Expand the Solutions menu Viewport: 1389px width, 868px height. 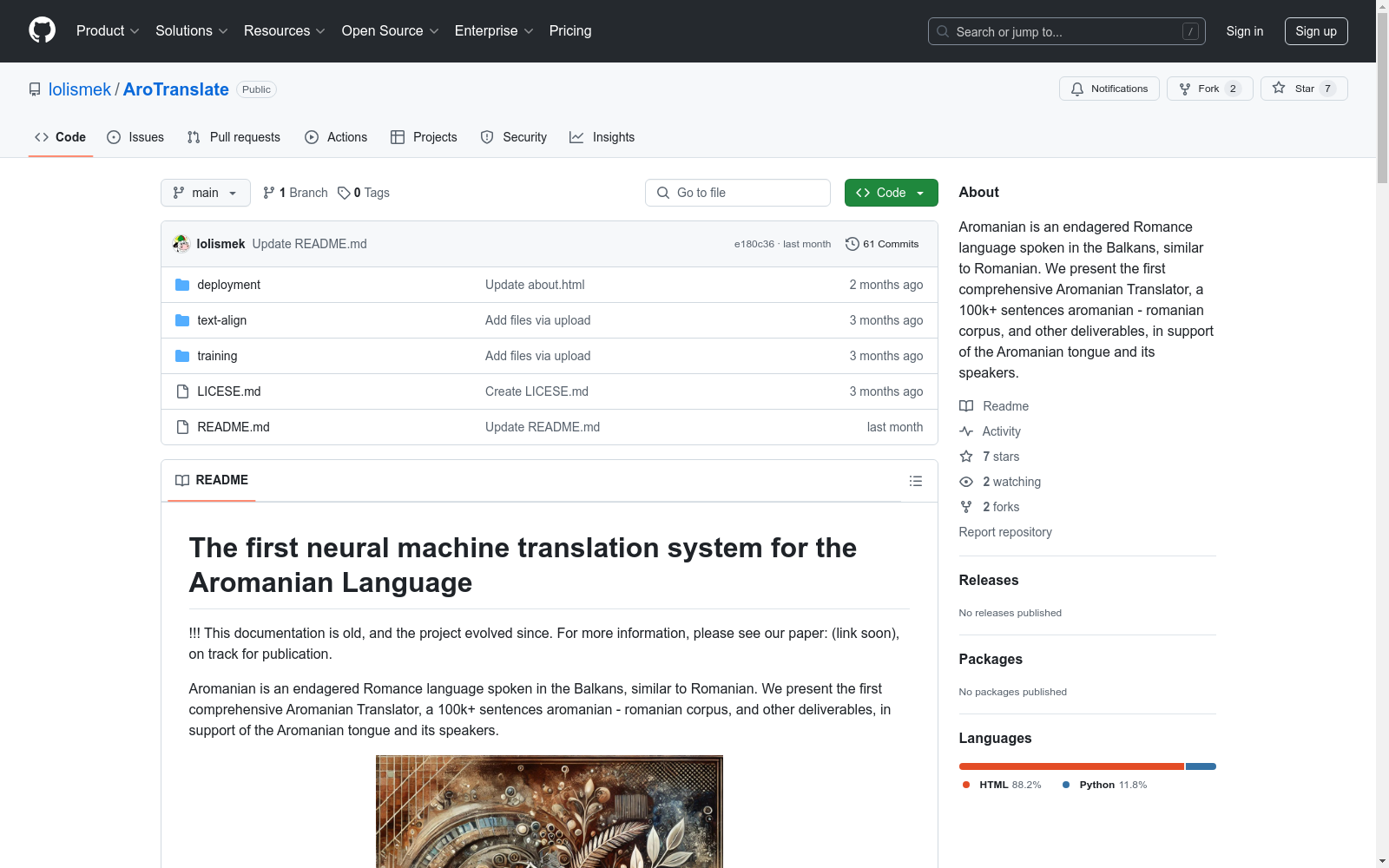coord(192,31)
